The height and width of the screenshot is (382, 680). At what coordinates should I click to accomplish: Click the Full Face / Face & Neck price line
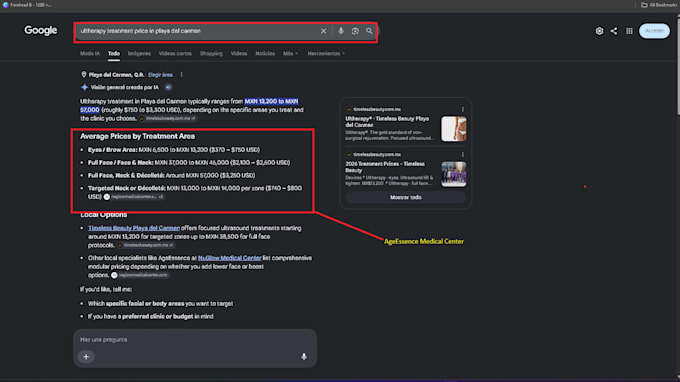pos(189,163)
